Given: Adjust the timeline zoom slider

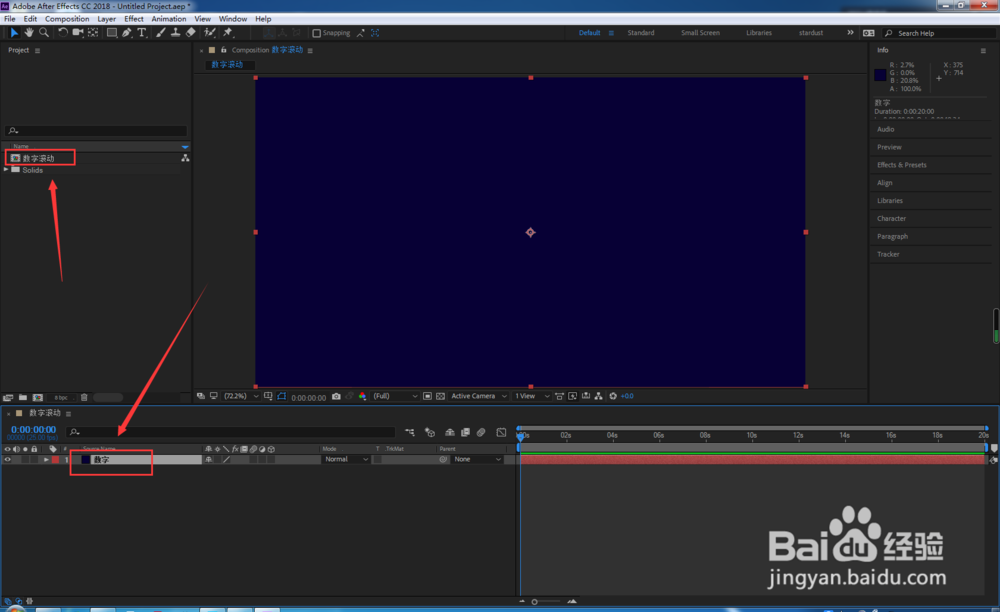Looking at the screenshot, I should [x=535, y=602].
